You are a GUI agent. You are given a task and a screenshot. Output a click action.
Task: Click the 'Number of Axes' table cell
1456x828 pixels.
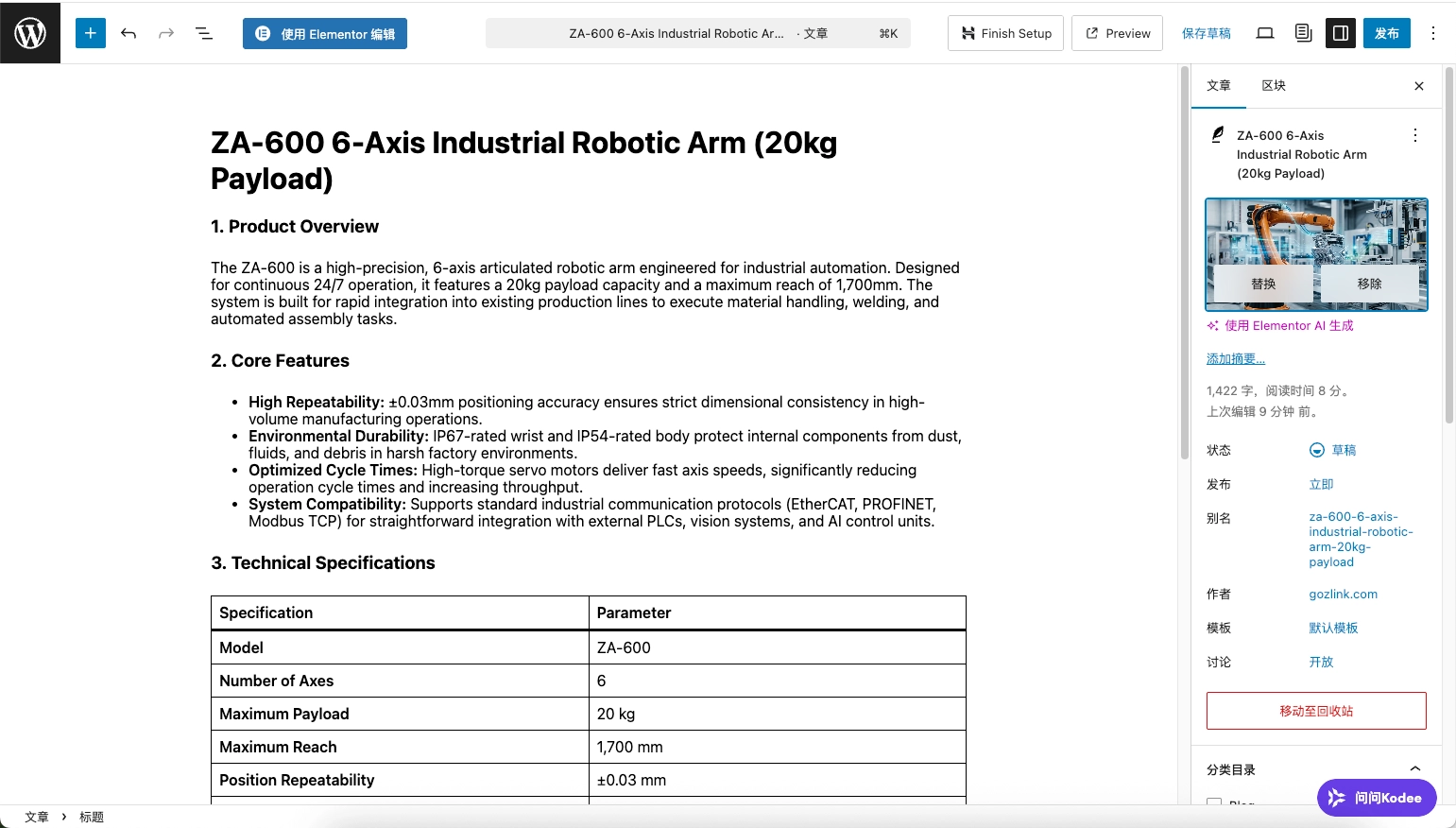(x=400, y=681)
